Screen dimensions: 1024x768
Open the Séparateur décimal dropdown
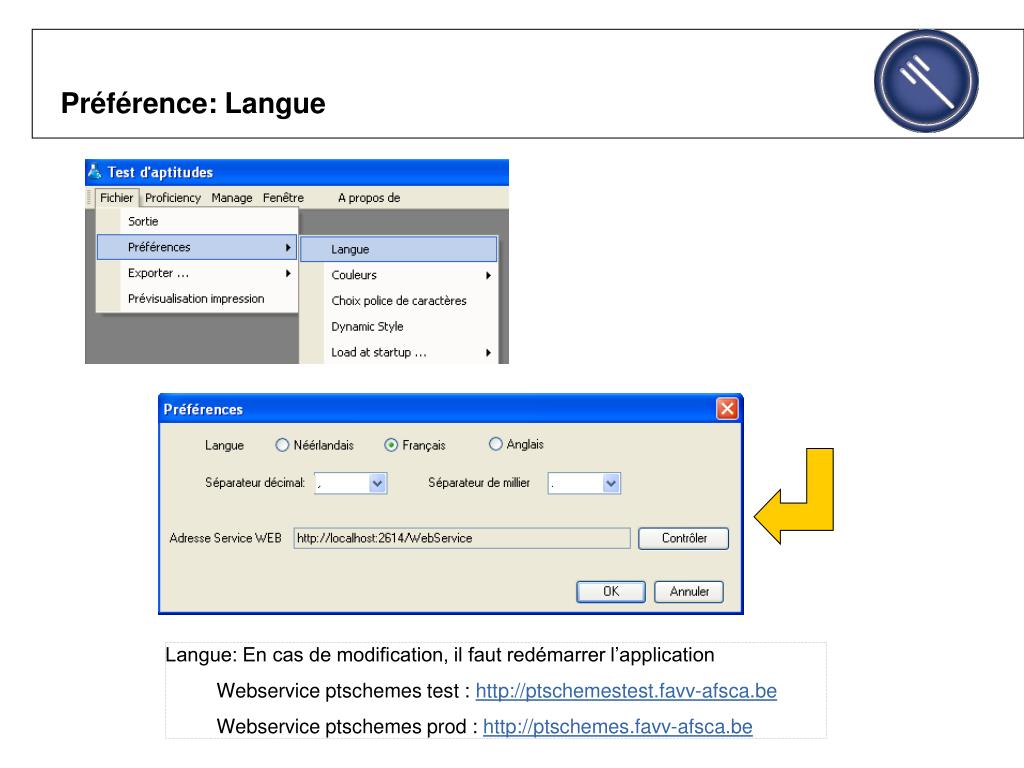(x=377, y=483)
